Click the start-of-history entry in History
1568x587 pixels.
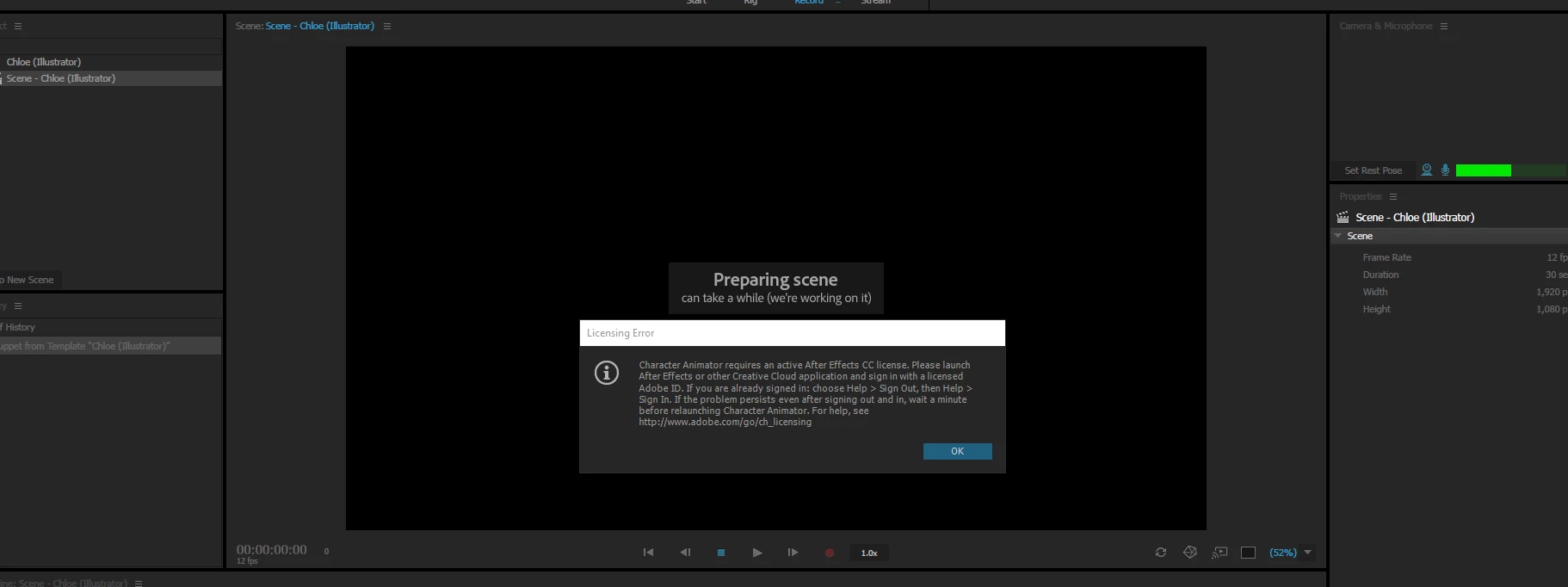[x=111, y=327]
